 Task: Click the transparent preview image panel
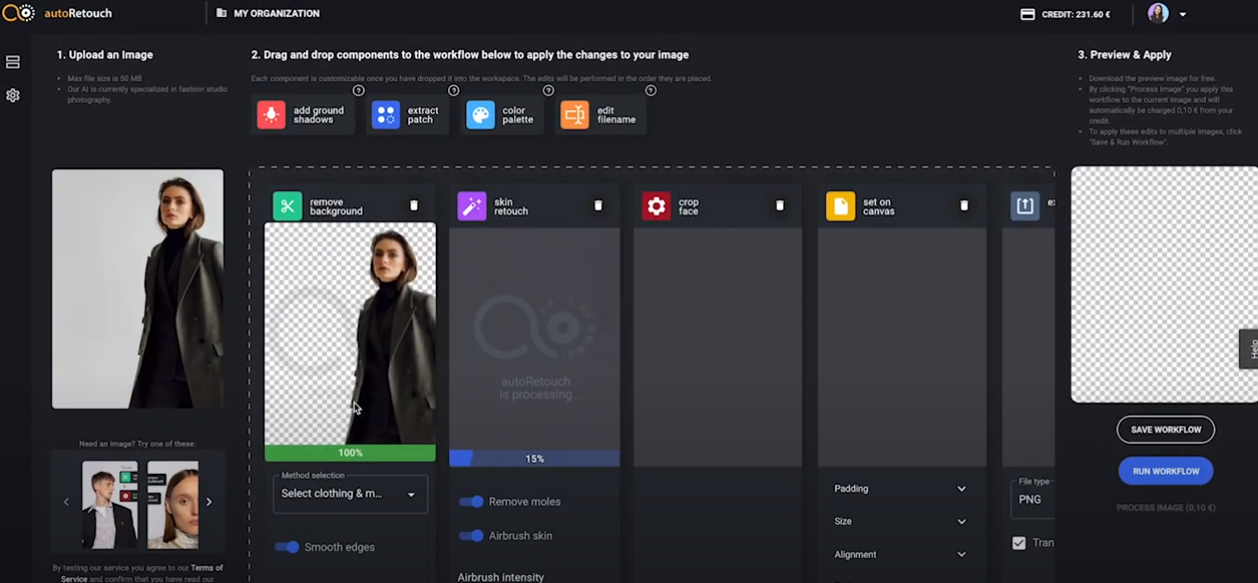click(1164, 285)
